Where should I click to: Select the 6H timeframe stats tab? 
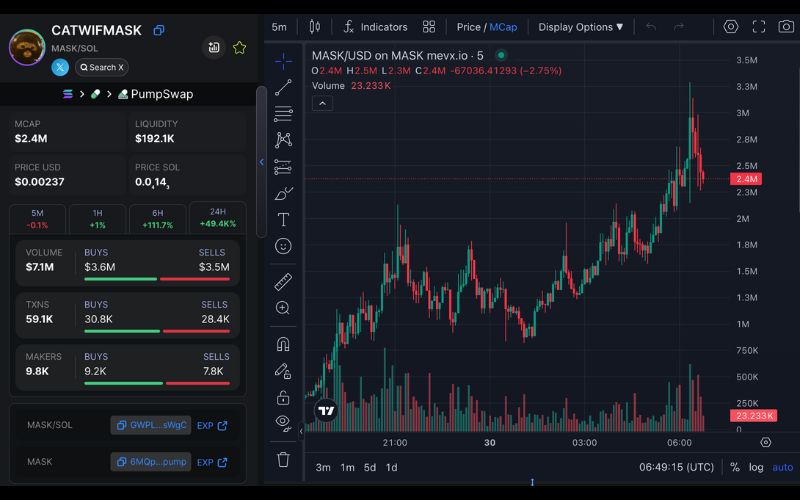pos(158,219)
